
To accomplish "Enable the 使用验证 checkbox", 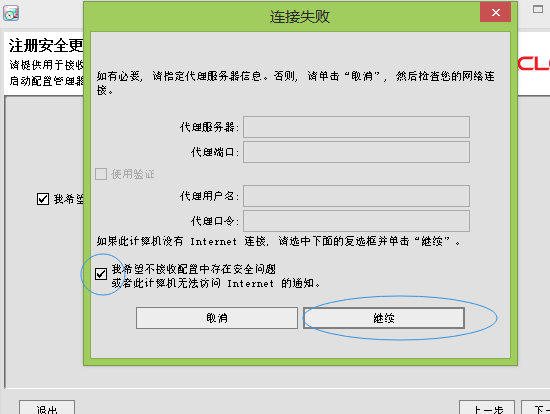I will click(101, 174).
